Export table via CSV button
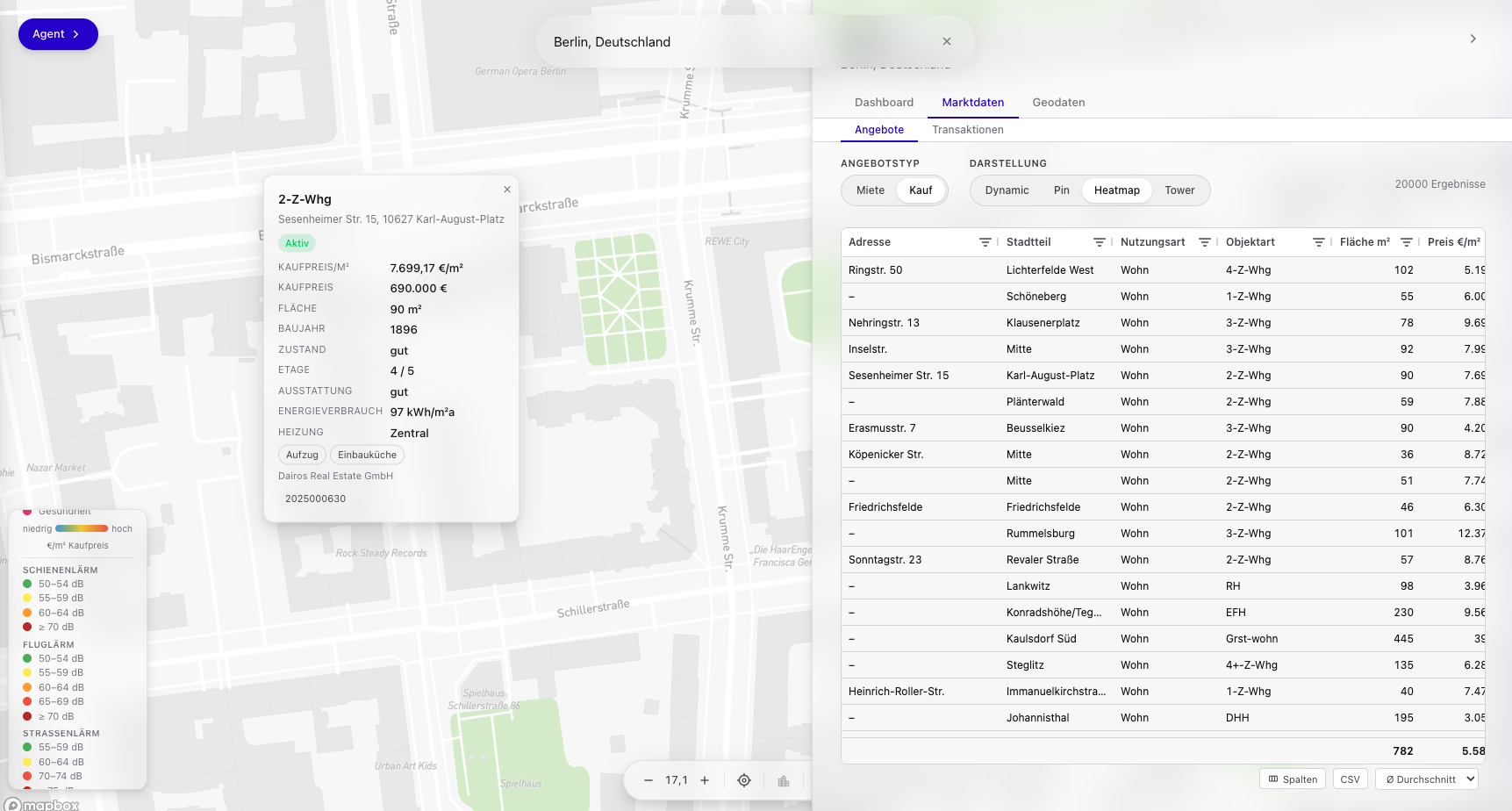This screenshot has width=1512, height=811. coord(1350,779)
